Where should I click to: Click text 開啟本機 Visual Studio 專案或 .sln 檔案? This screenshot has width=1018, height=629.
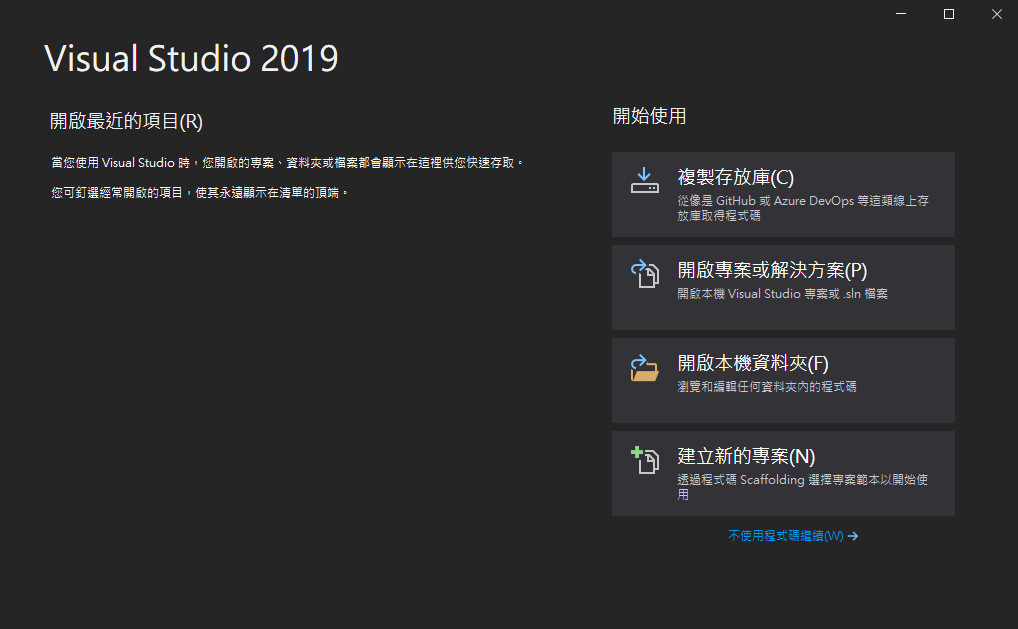(x=782, y=294)
